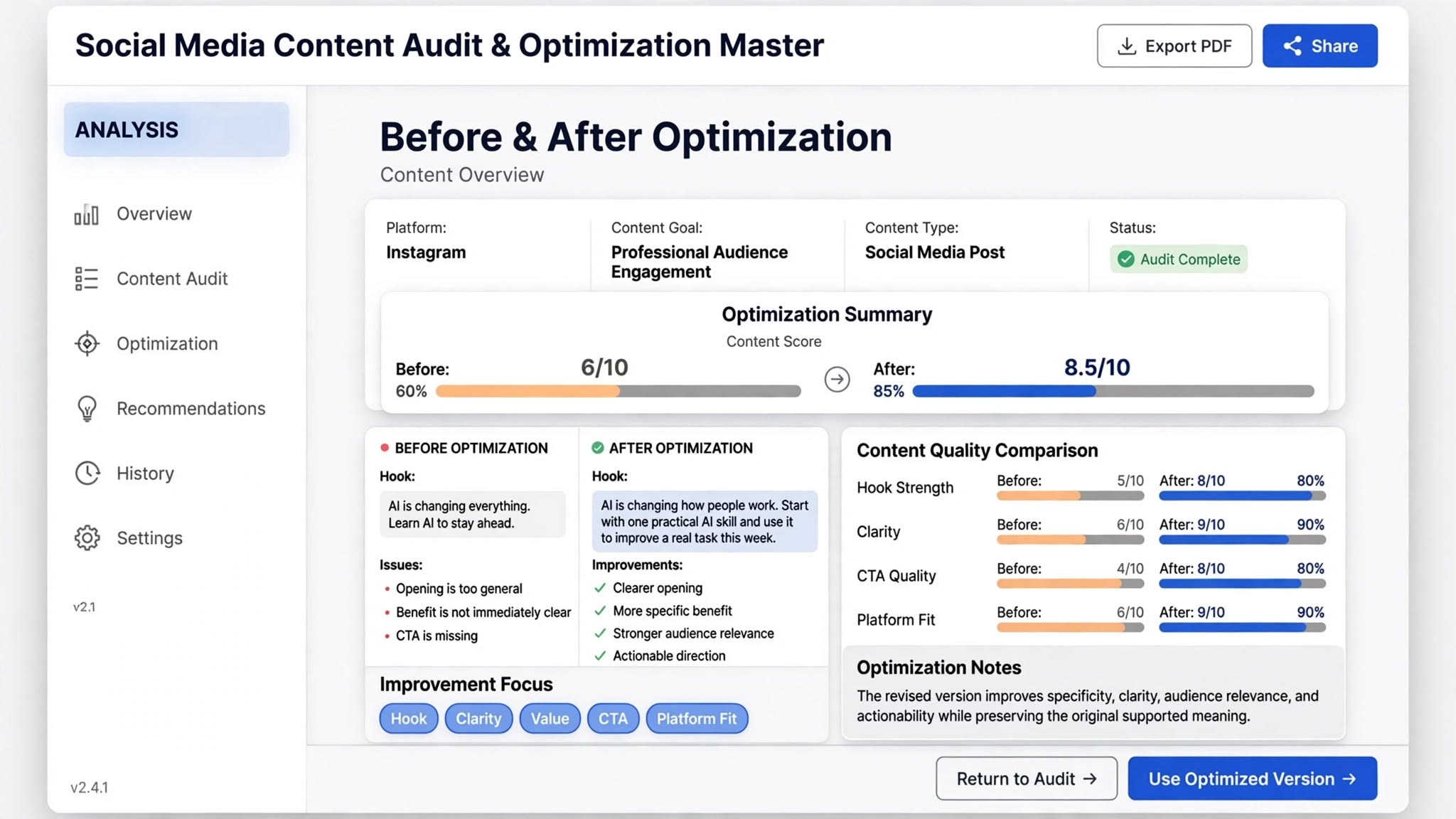This screenshot has height=819, width=1456.
Task: Click the circled arrow between Before and After scores
Action: 837,380
